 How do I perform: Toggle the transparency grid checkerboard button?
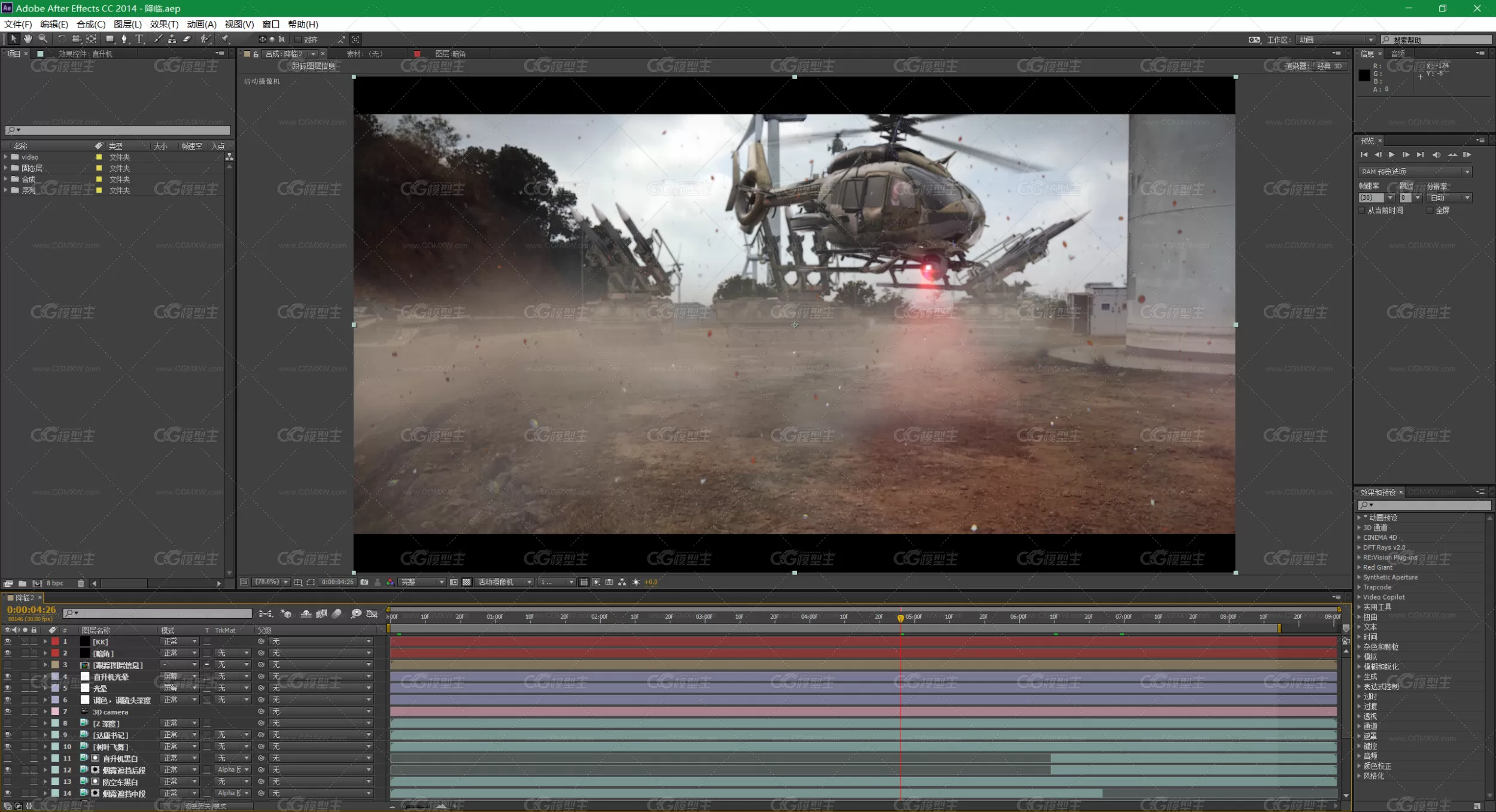[467, 582]
